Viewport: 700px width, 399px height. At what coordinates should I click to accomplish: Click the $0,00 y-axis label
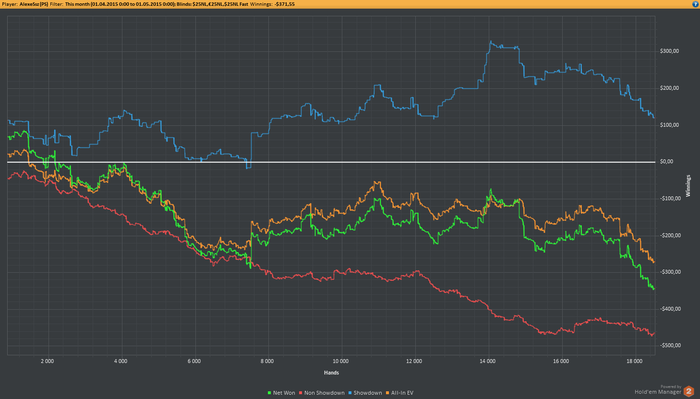tap(667, 162)
